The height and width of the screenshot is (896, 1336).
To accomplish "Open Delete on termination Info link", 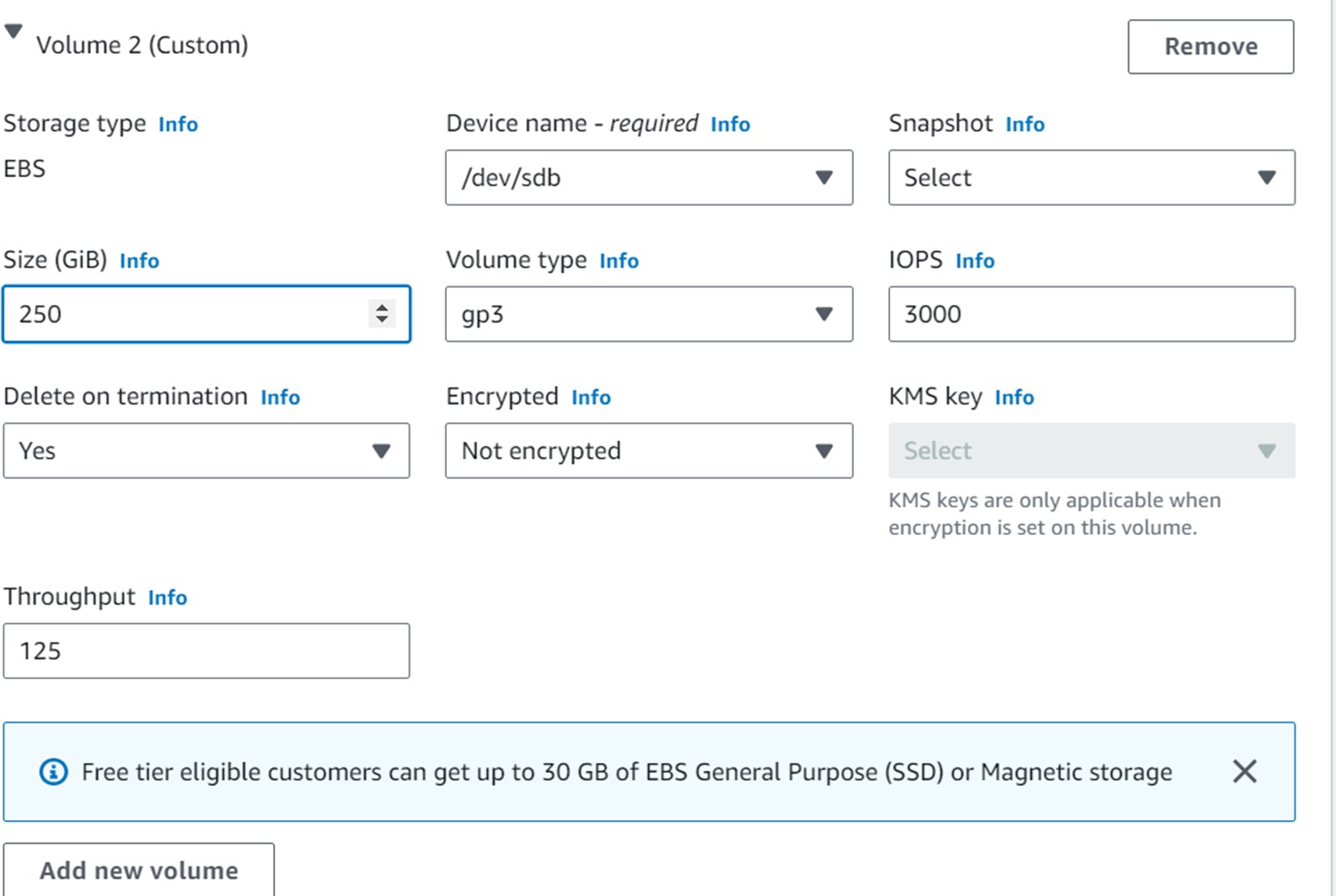I will (x=280, y=397).
